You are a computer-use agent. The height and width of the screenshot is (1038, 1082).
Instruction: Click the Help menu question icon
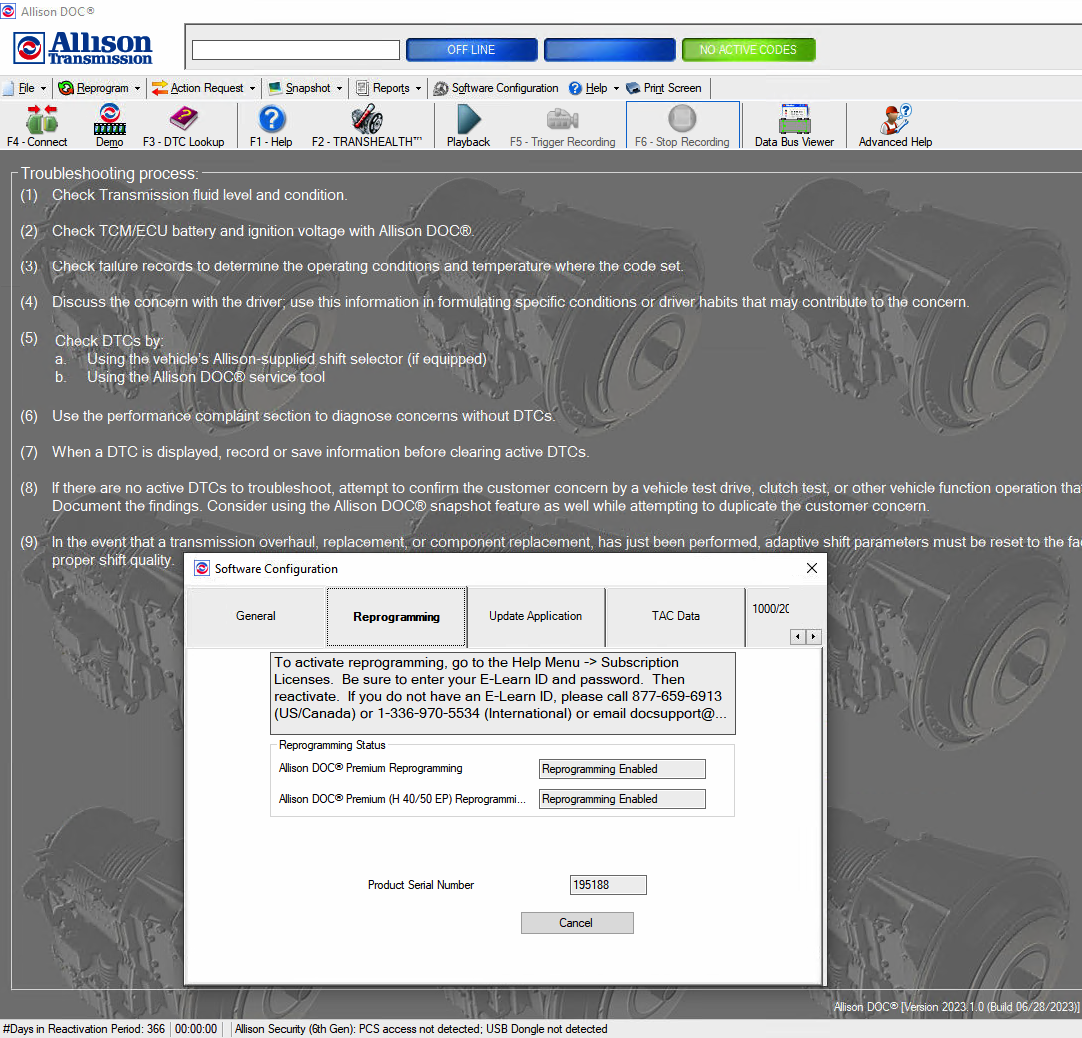tap(576, 88)
